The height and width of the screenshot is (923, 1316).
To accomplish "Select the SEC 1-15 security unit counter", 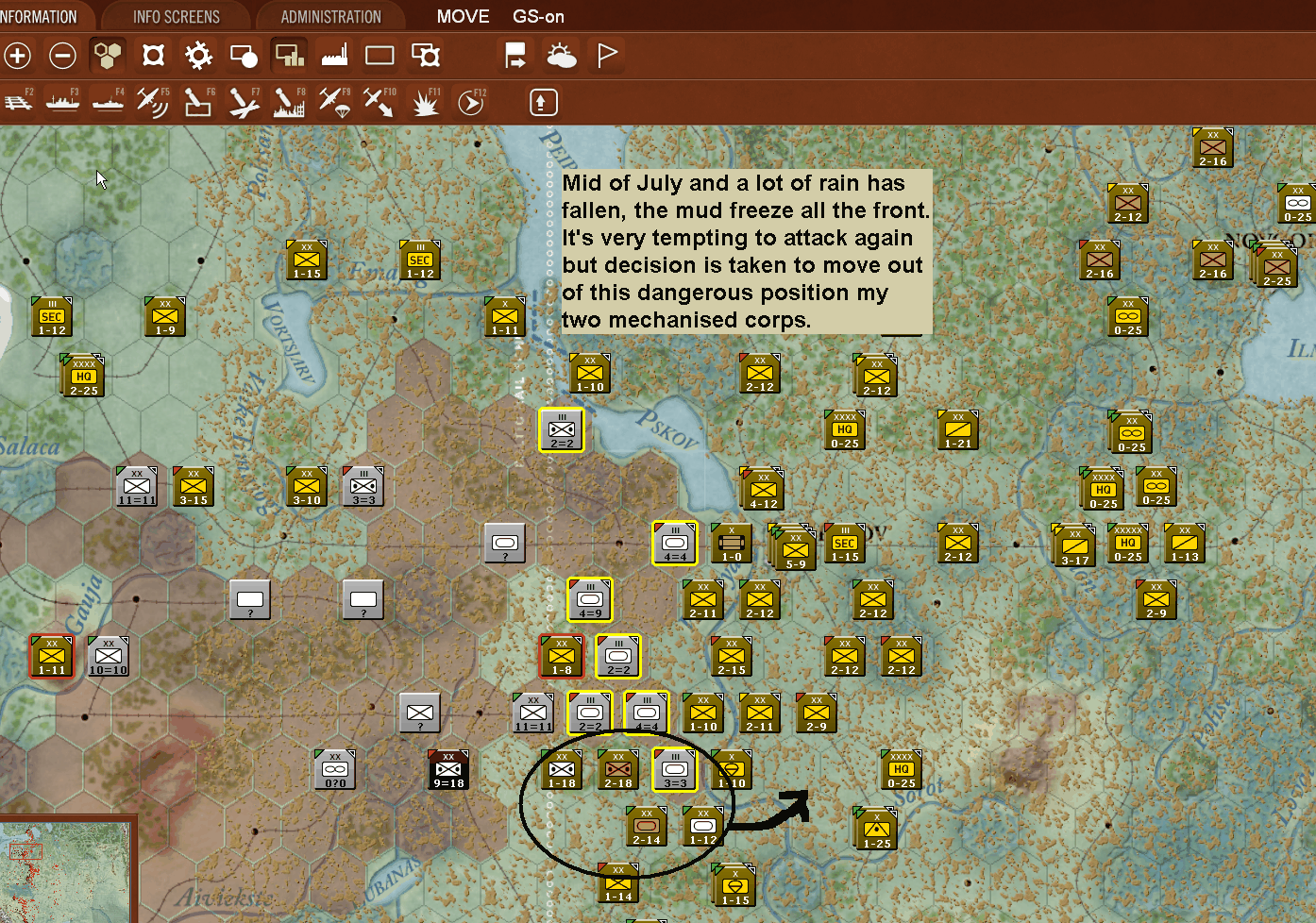I will click(845, 543).
